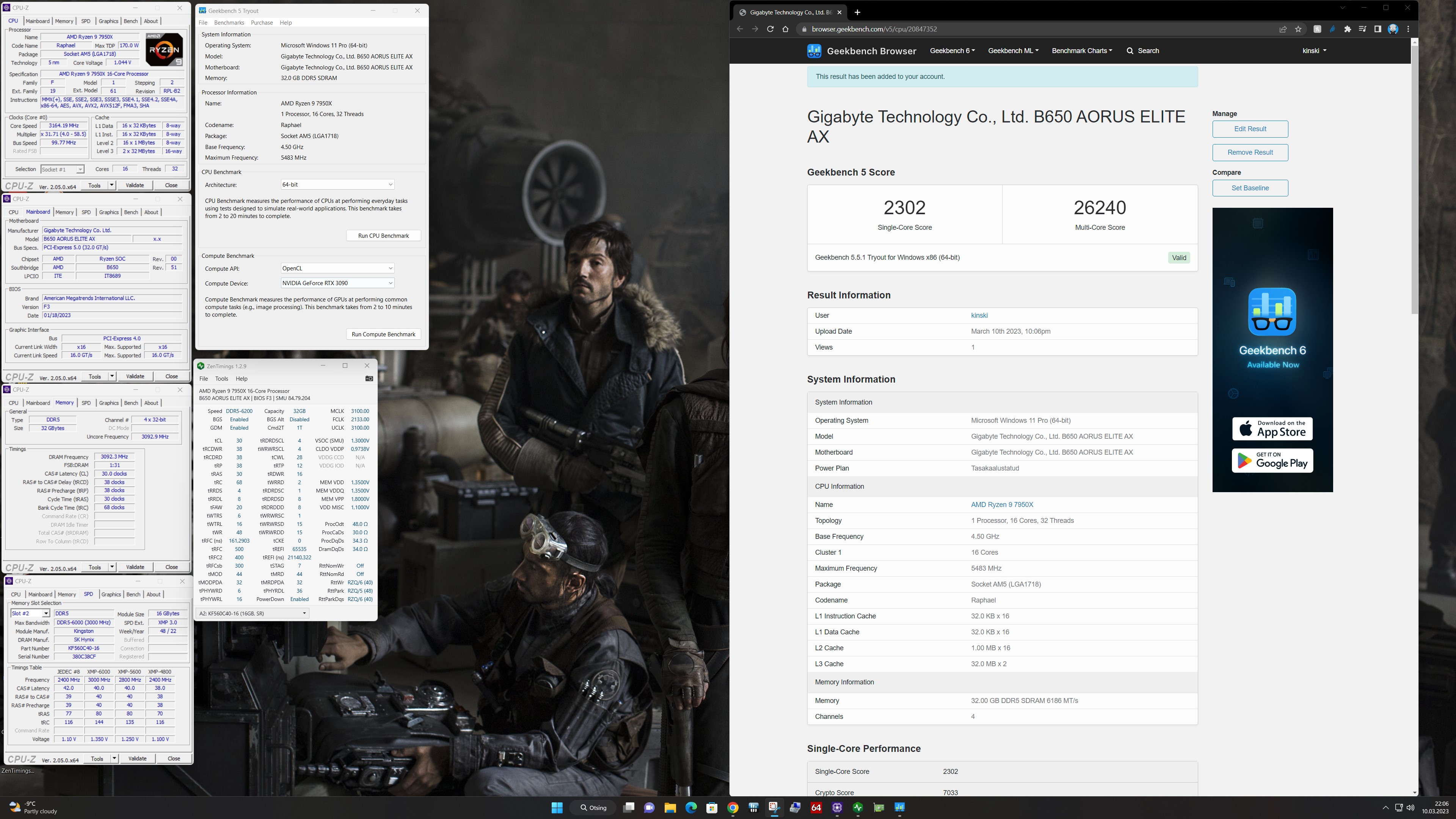1456x819 pixels.
Task: Click the Set Baseline button
Action: pyautogui.click(x=1250, y=188)
